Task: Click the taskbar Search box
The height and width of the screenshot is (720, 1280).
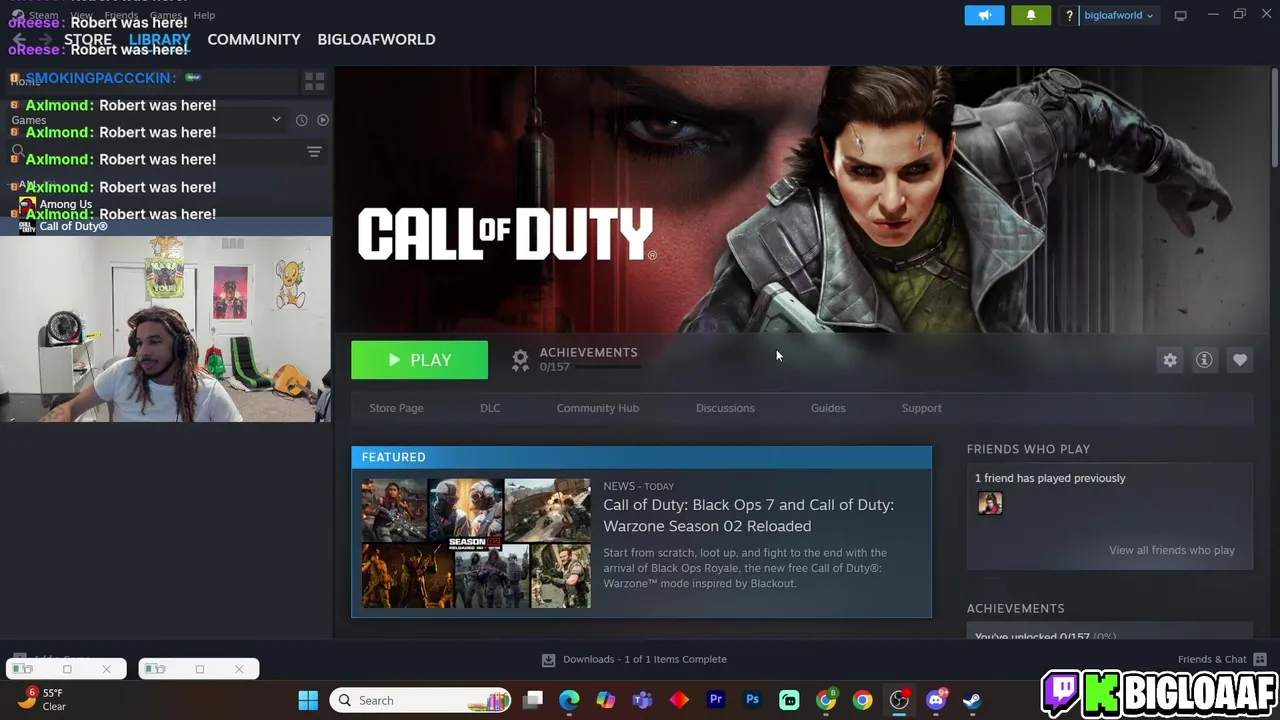Action: pos(421,700)
